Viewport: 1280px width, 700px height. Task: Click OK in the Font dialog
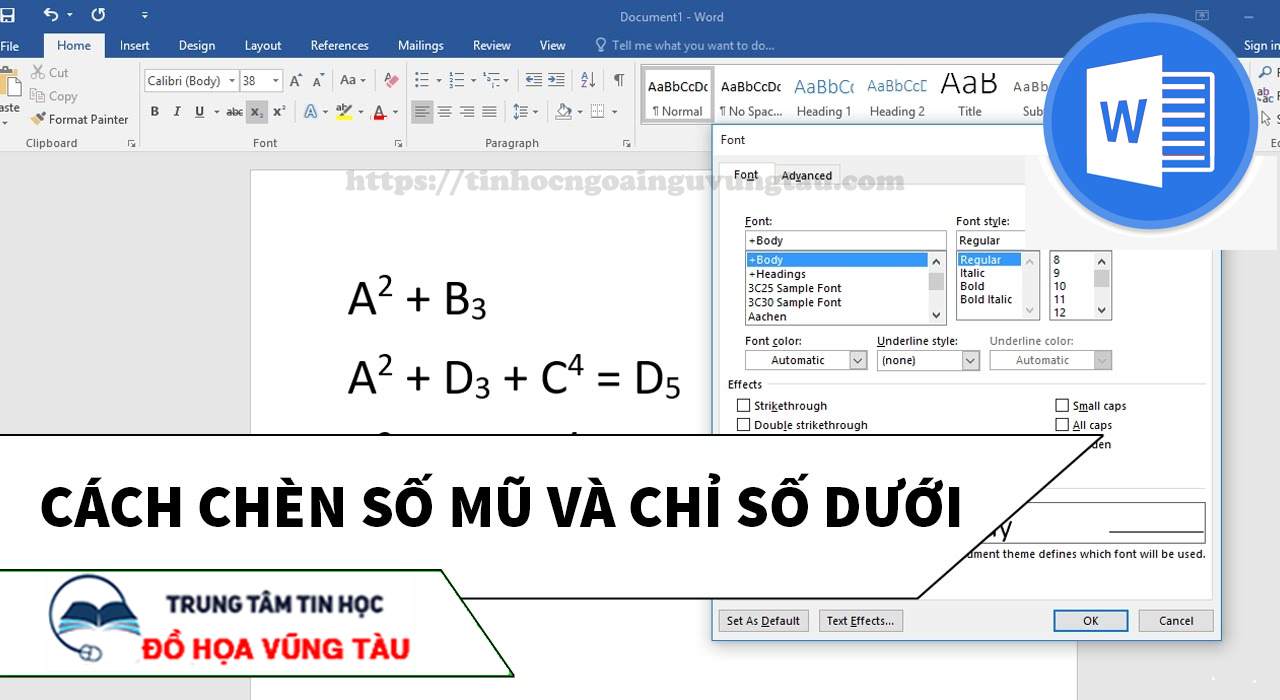tap(1091, 621)
